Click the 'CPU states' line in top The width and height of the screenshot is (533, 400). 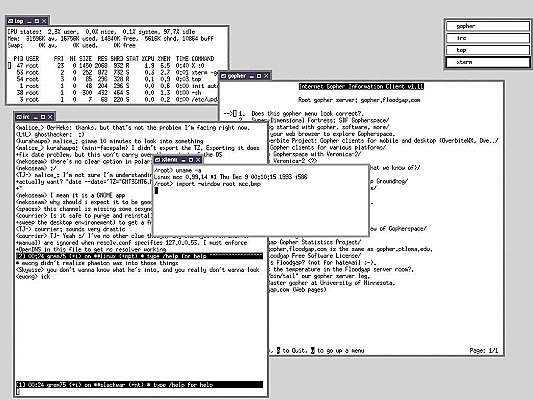pyautogui.click(x=101, y=32)
